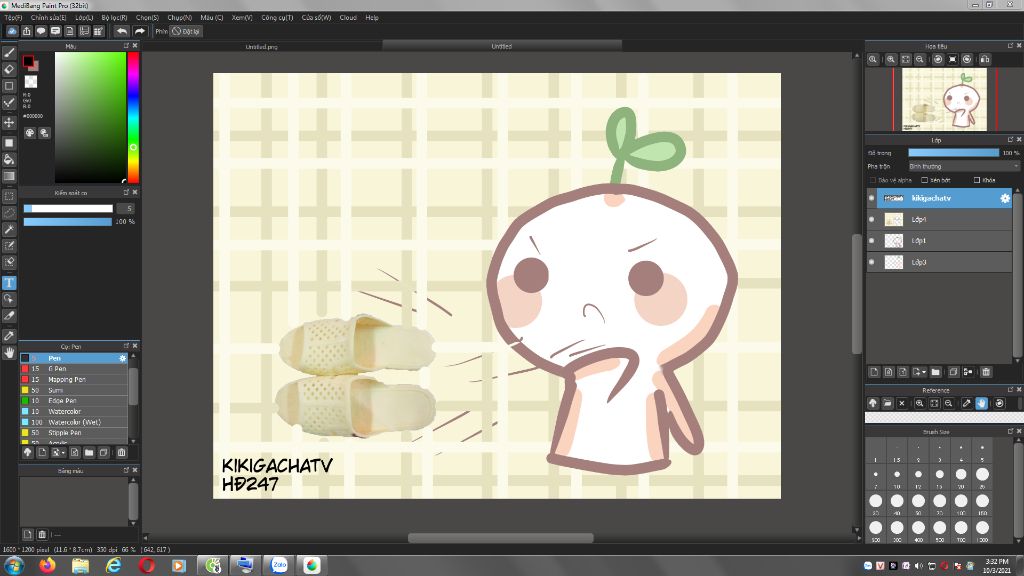The height and width of the screenshot is (576, 1024).
Task: Open Zalo from the taskbar
Action: (279, 566)
